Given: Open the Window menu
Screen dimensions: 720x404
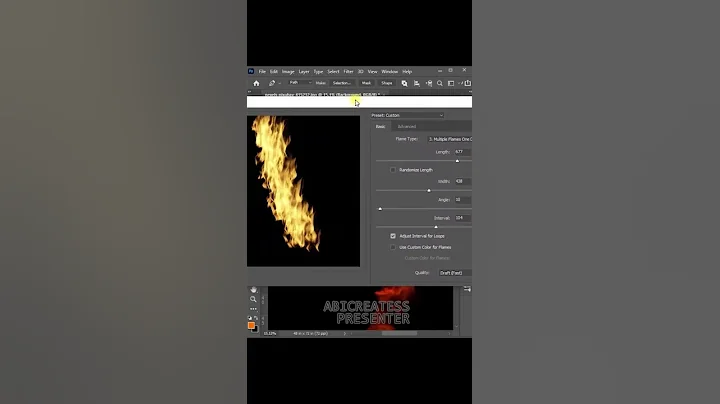Looking at the screenshot, I should click(389, 72).
